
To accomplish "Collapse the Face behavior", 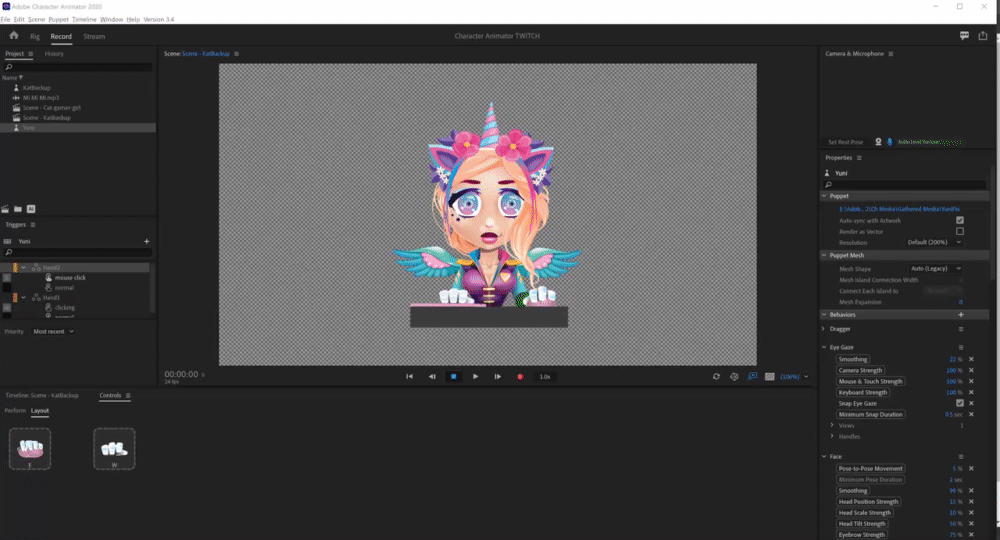I will tap(824, 456).
